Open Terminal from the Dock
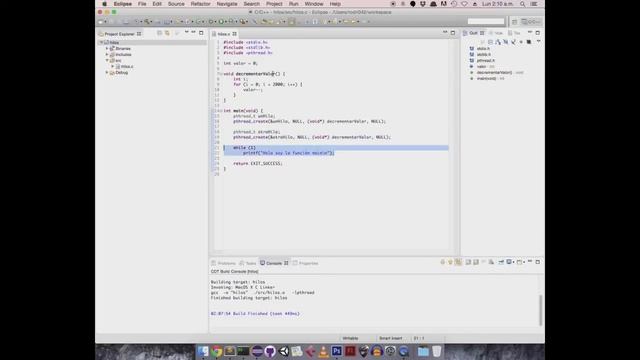Image resolution: width=640 pixels, height=360 pixels. pos(243,351)
